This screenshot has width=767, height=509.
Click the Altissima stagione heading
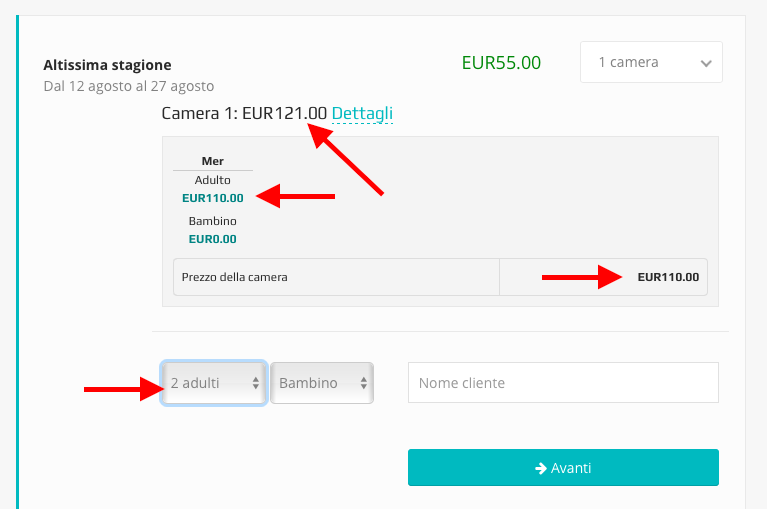tap(107, 65)
